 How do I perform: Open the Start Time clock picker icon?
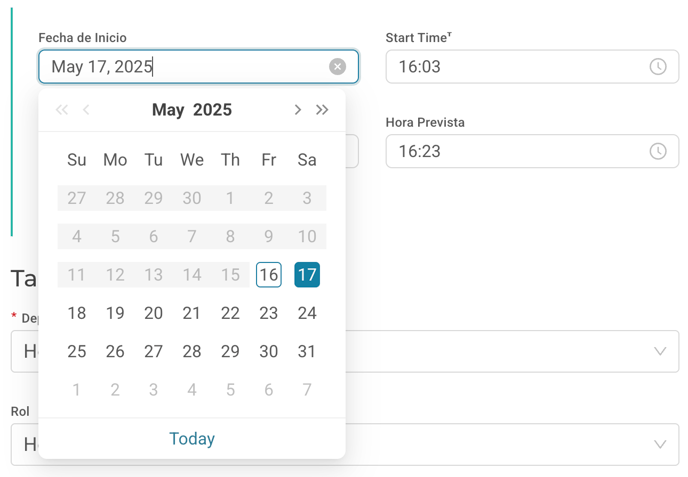click(658, 67)
